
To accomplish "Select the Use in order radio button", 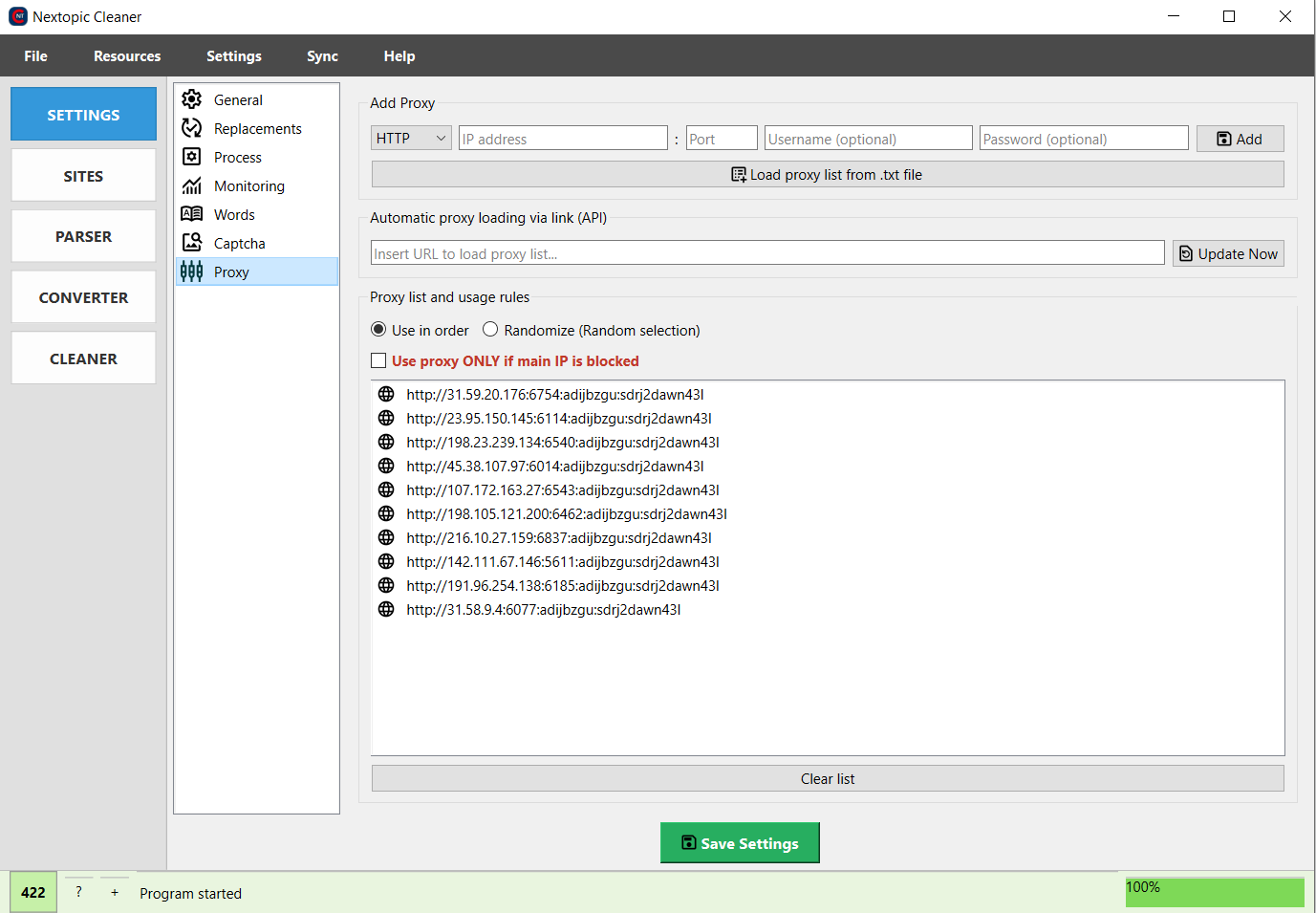I will pos(379,330).
